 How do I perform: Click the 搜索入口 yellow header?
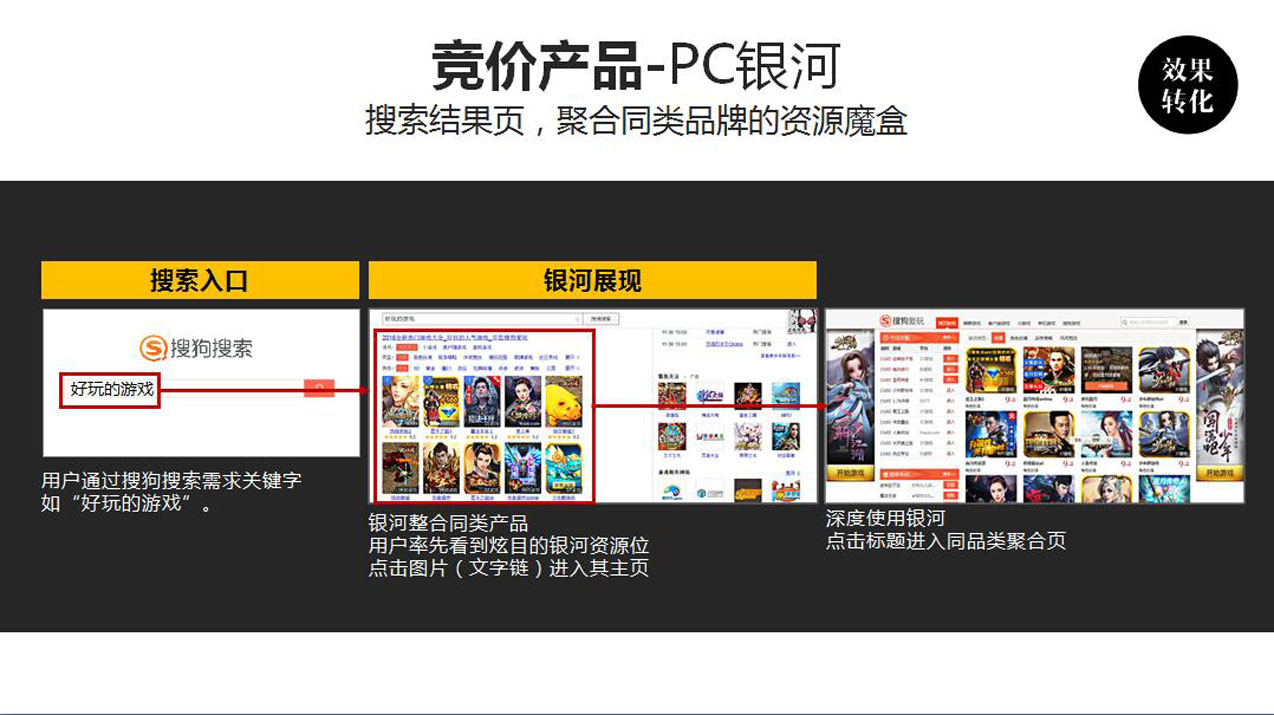pyautogui.click(x=200, y=280)
